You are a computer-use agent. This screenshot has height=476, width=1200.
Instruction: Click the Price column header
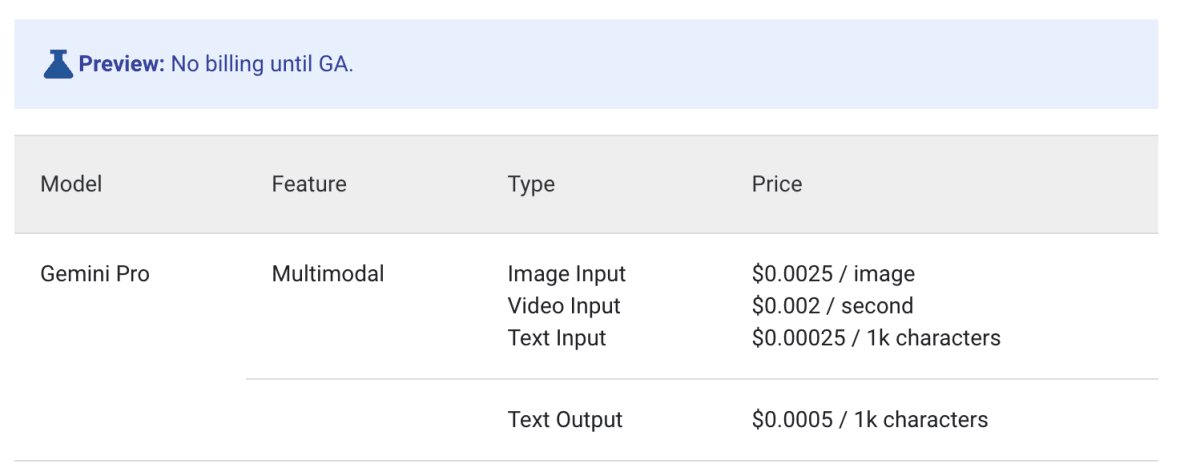777,184
